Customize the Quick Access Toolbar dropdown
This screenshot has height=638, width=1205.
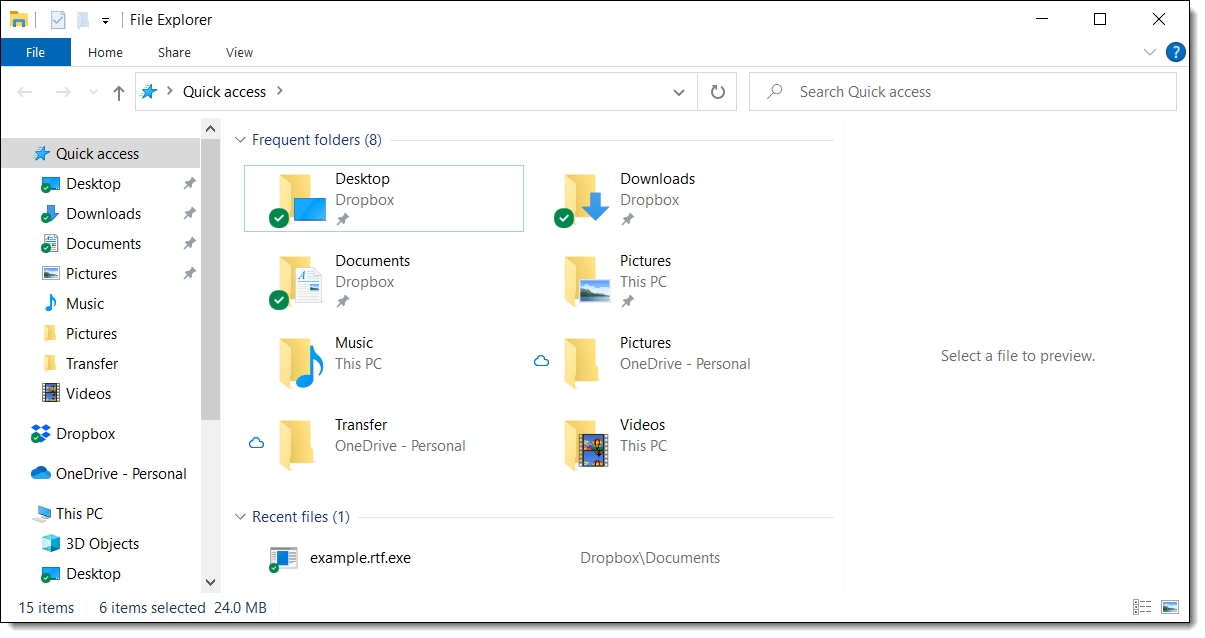tap(104, 19)
